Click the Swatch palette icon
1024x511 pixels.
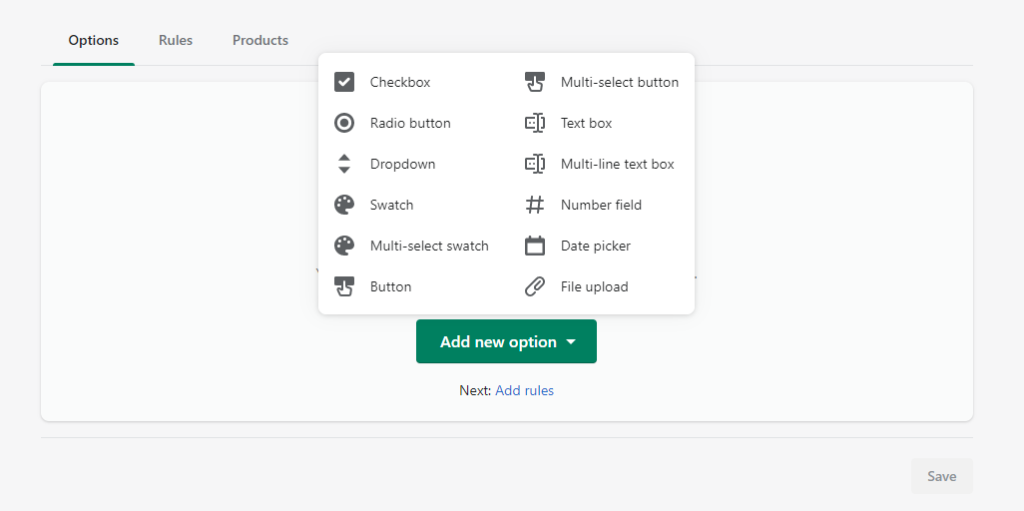point(344,205)
